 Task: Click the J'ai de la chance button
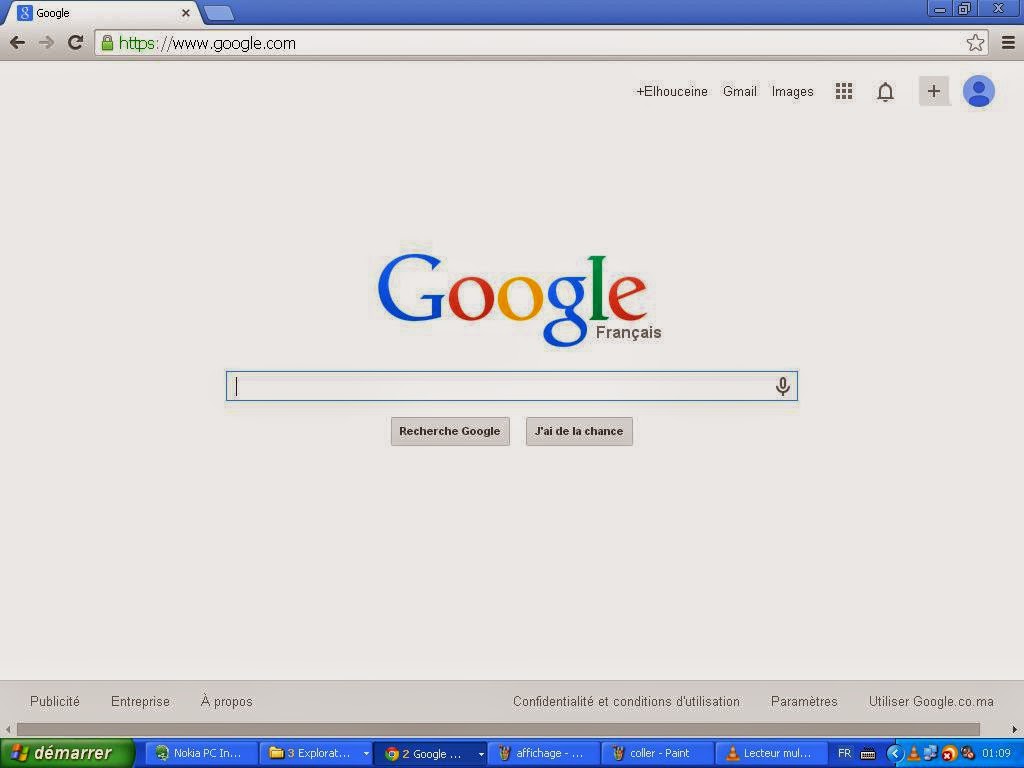(x=579, y=431)
